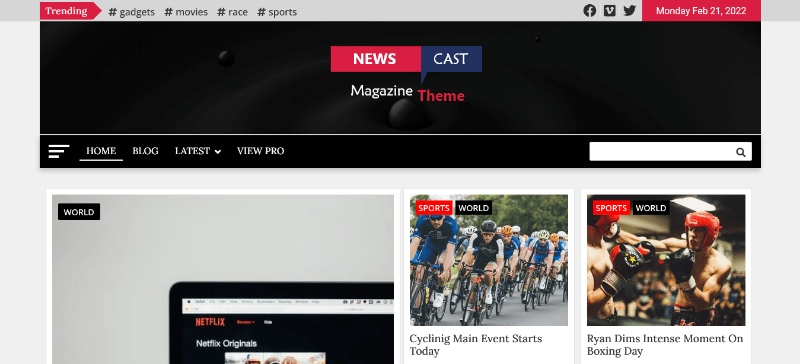This screenshot has height=364, width=800.
Task: Open the Vimeo social icon
Action: click(x=610, y=11)
